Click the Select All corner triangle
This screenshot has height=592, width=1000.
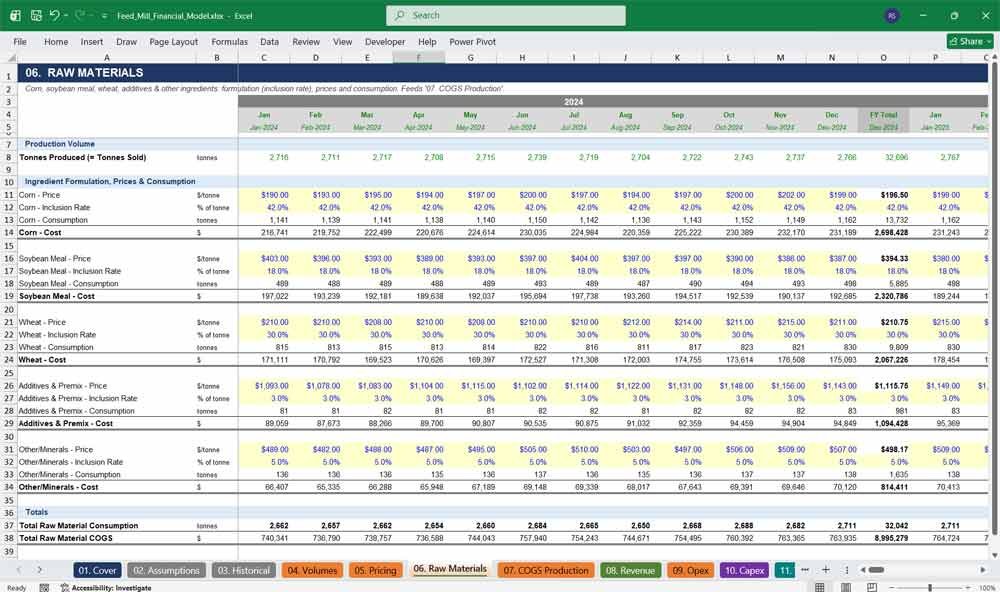(10, 57)
